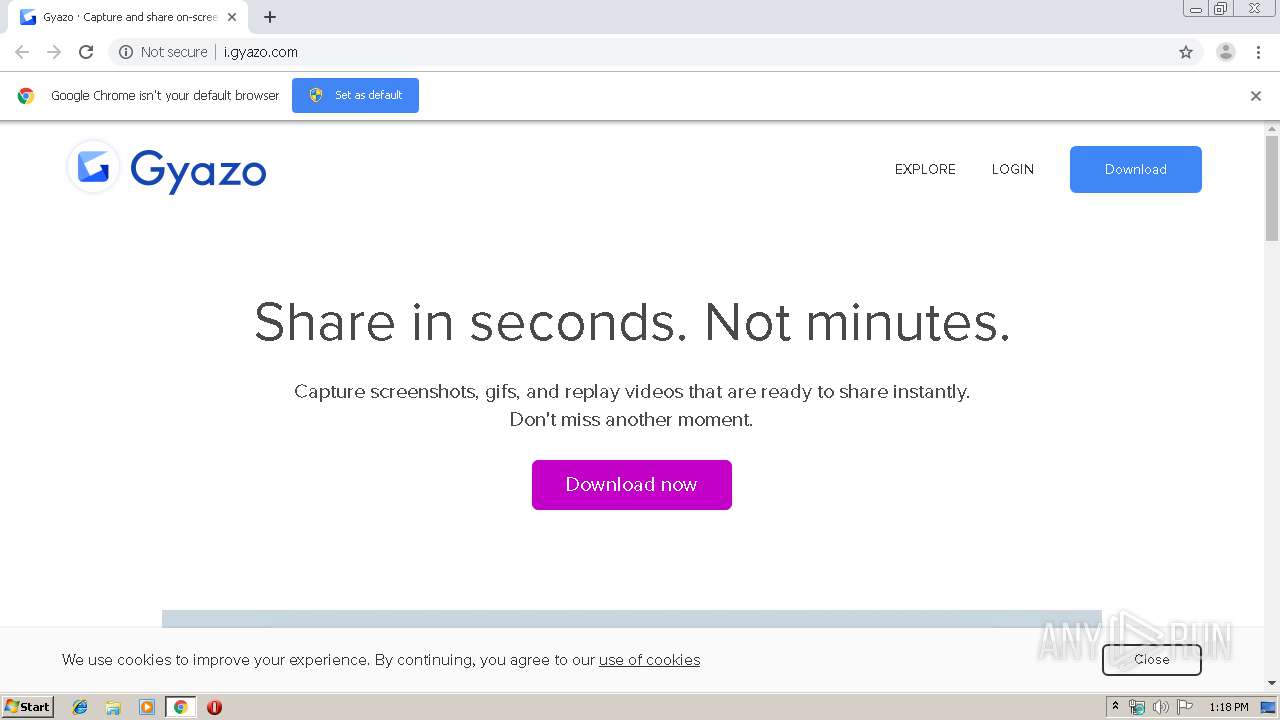Click headline Share in seconds text
Image resolution: width=1280 pixels, height=720 pixels.
pyautogui.click(x=632, y=322)
